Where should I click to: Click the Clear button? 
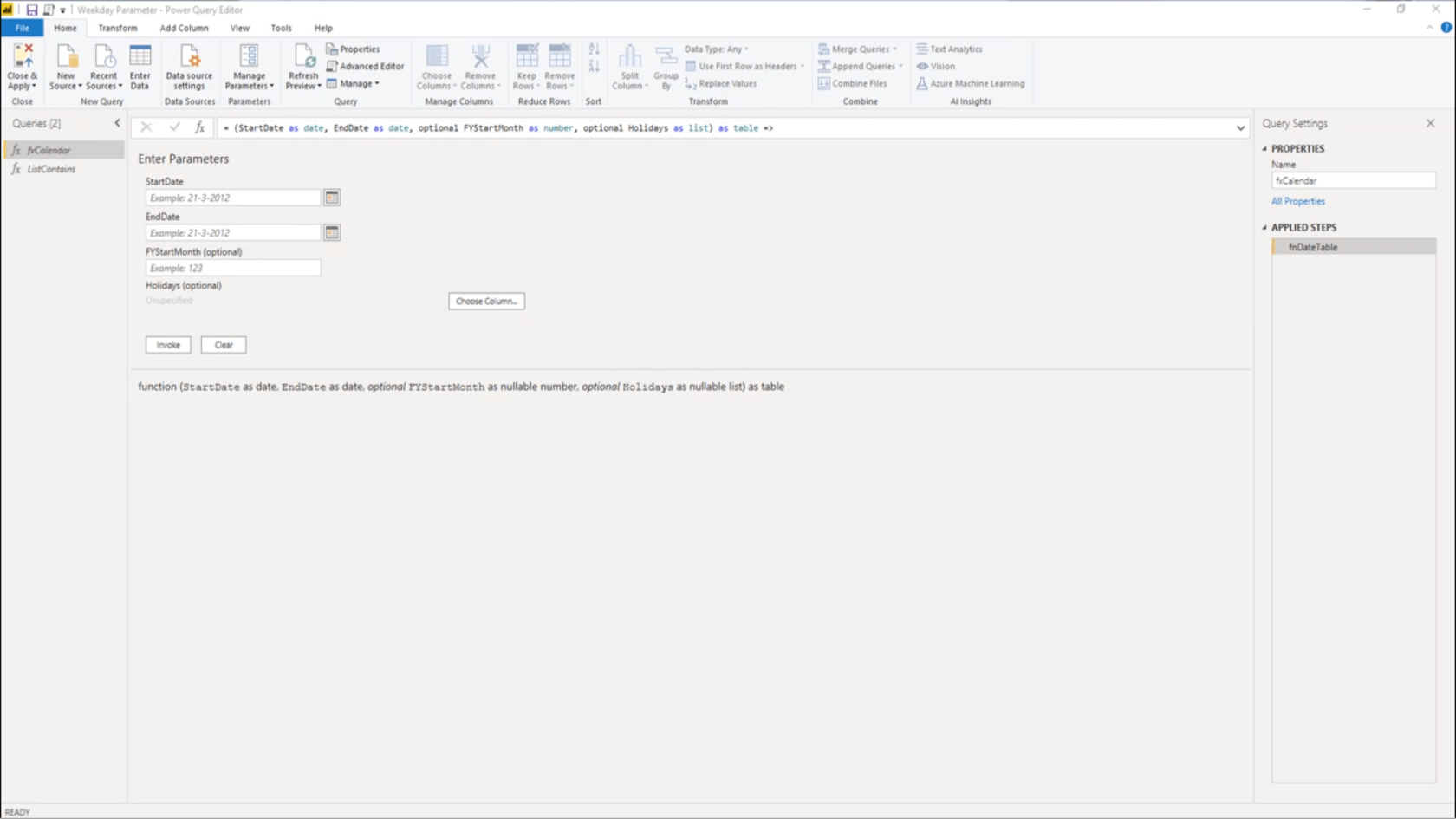click(224, 345)
